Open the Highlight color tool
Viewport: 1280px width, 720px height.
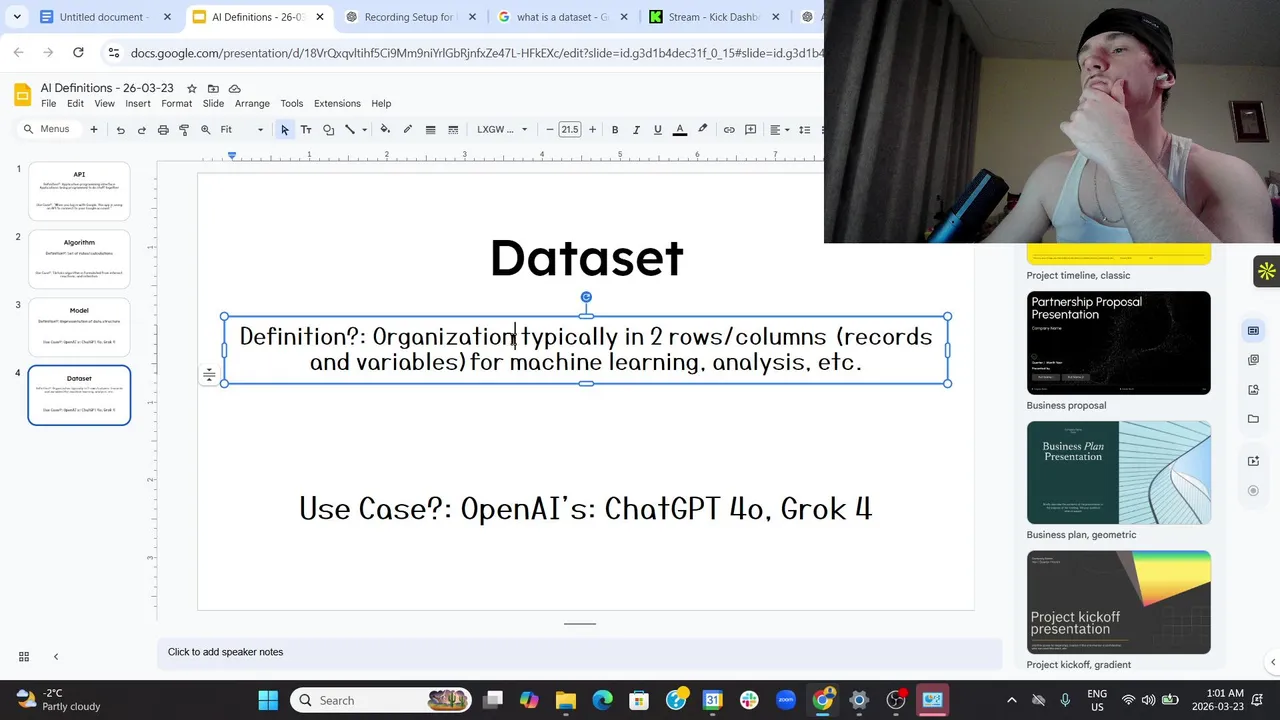pos(702,130)
